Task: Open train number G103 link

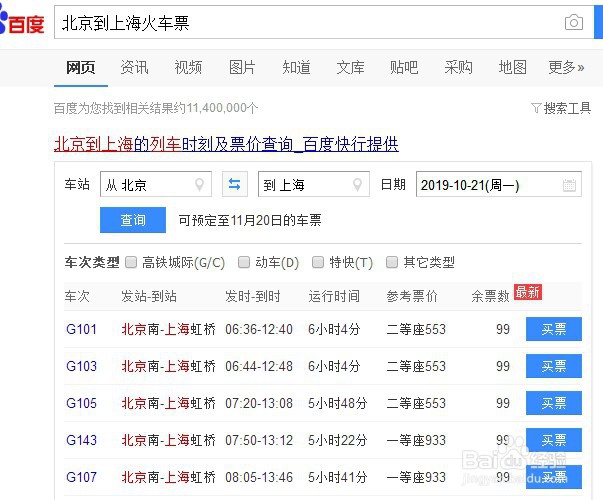Action: pyautogui.click(x=81, y=367)
